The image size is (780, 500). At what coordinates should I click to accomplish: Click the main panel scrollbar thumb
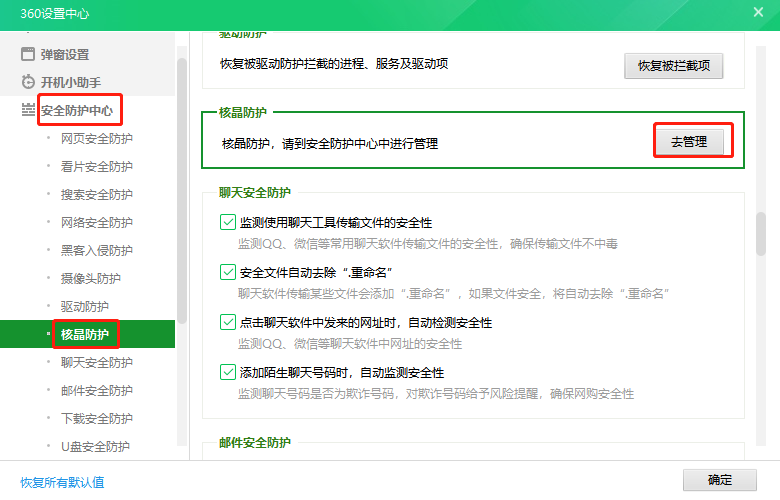tap(761, 234)
